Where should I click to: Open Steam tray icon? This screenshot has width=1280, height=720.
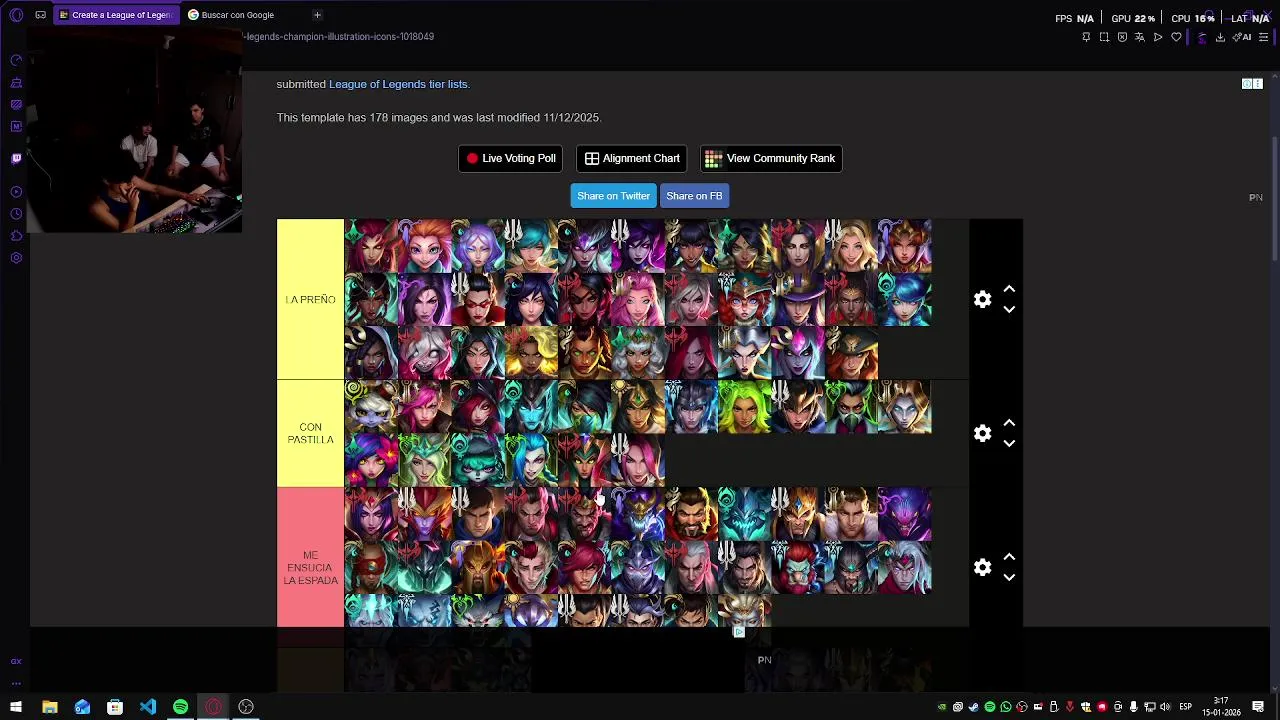(974, 707)
